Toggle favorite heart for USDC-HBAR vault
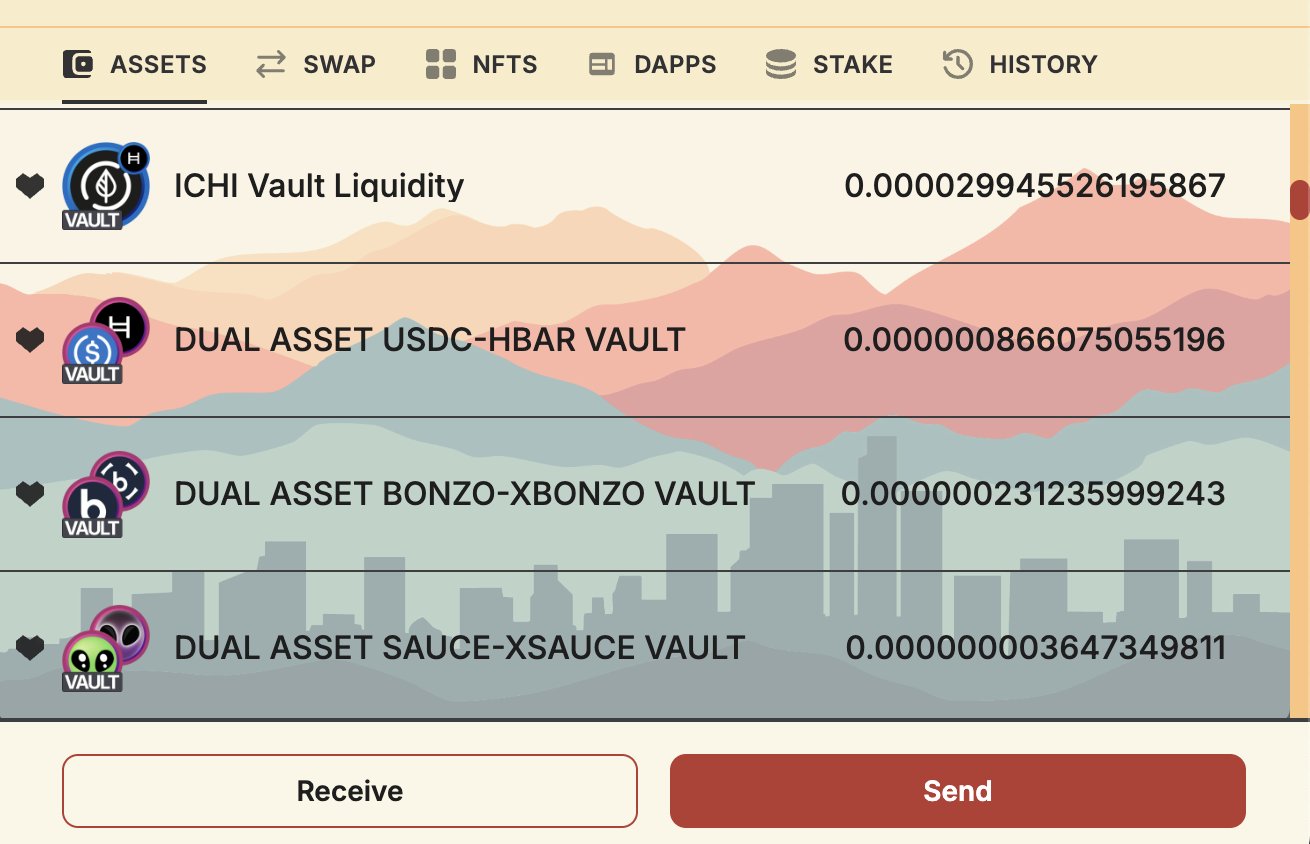The height and width of the screenshot is (844, 1310). tap(30, 340)
